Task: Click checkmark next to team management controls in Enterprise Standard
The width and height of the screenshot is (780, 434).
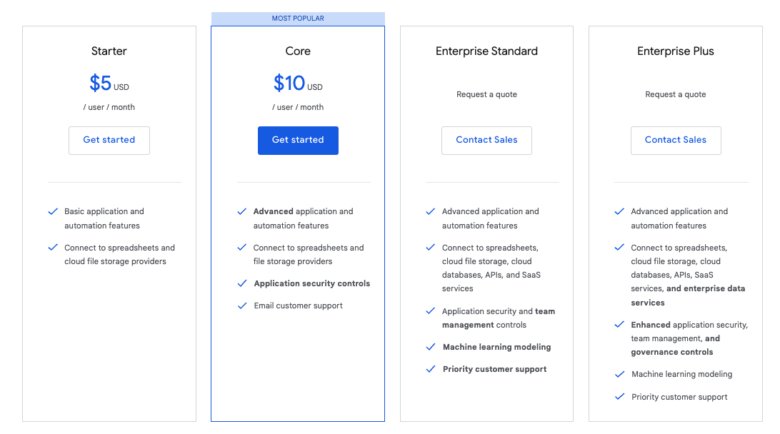Action: [x=430, y=312]
